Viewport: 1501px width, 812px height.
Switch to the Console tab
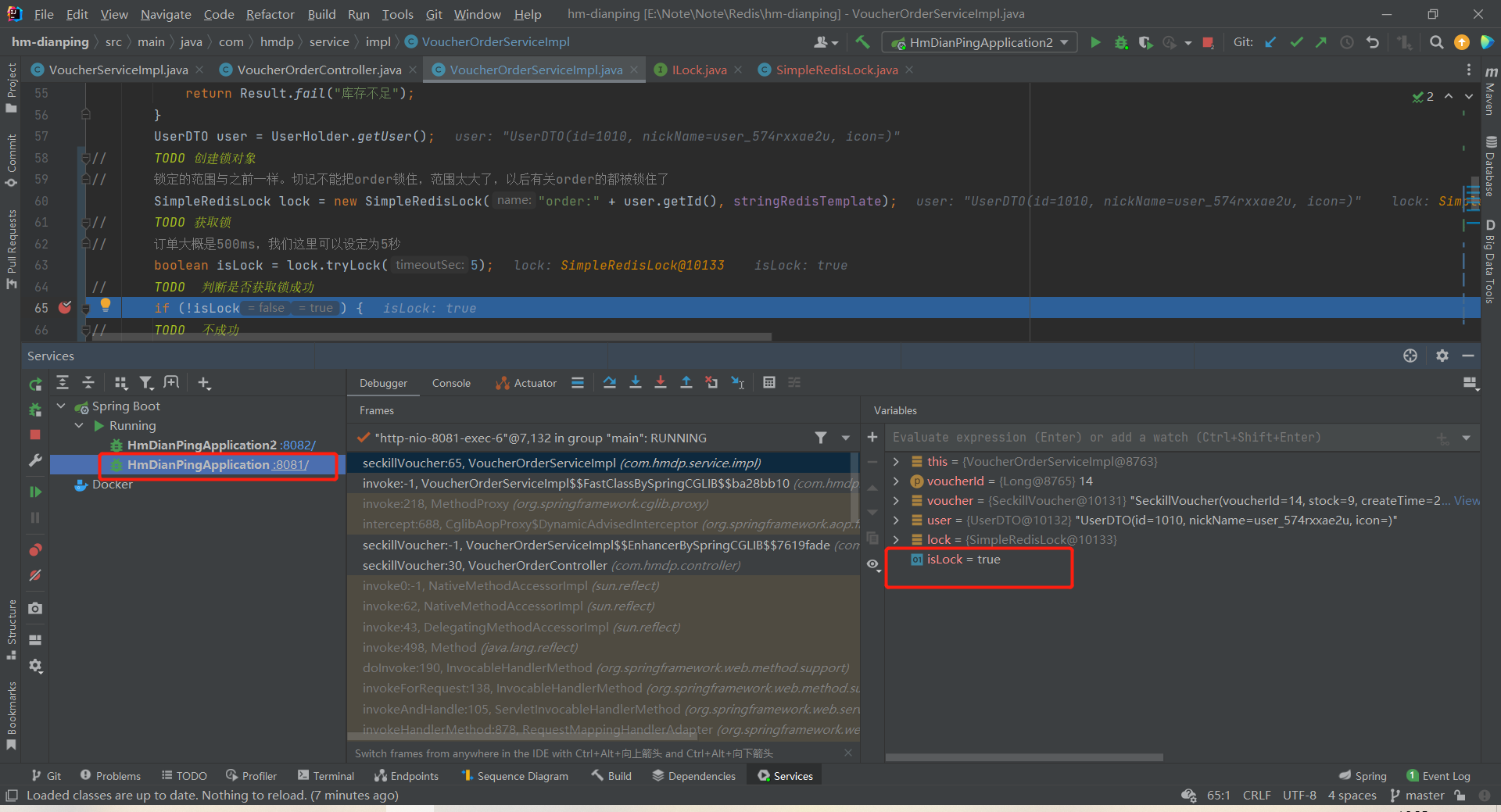[451, 383]
